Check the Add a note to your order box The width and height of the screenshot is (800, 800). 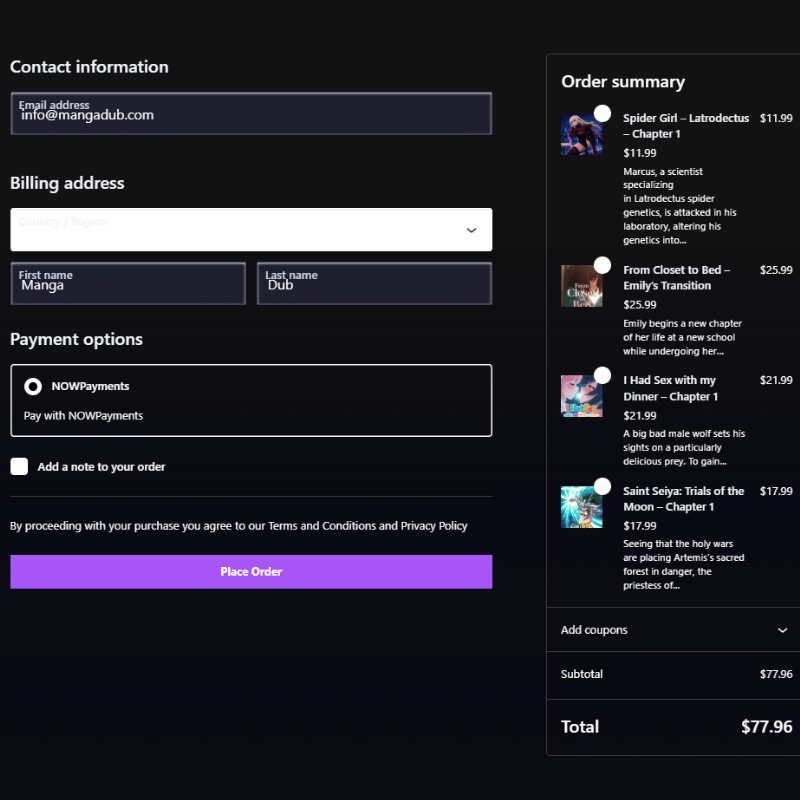(x=19, y=466)
